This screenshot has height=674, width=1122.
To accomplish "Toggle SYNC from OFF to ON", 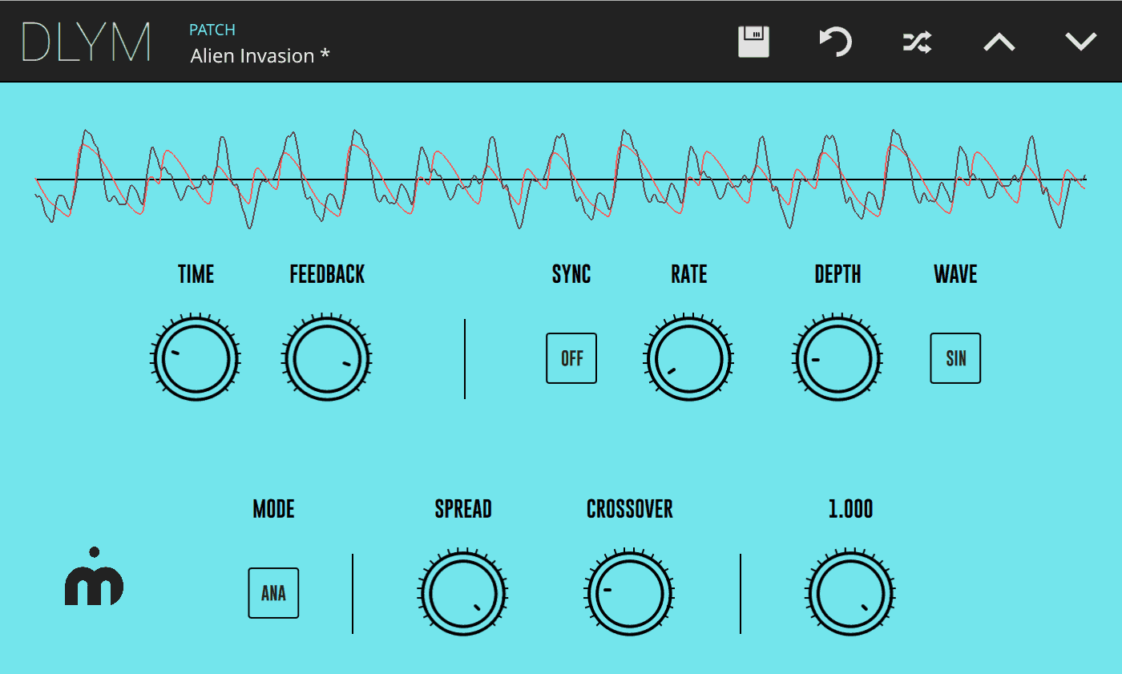I will tap(571, 357).
